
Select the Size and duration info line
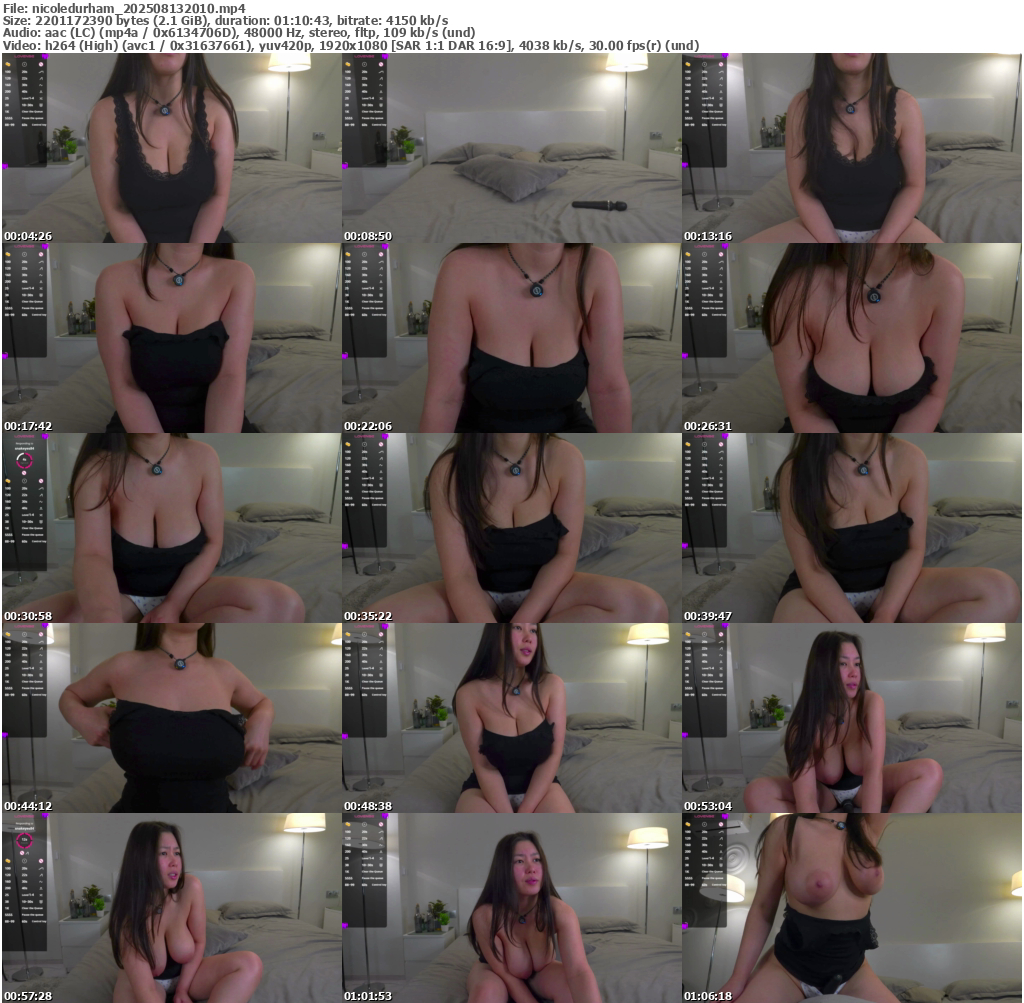(x=225, y=21)
